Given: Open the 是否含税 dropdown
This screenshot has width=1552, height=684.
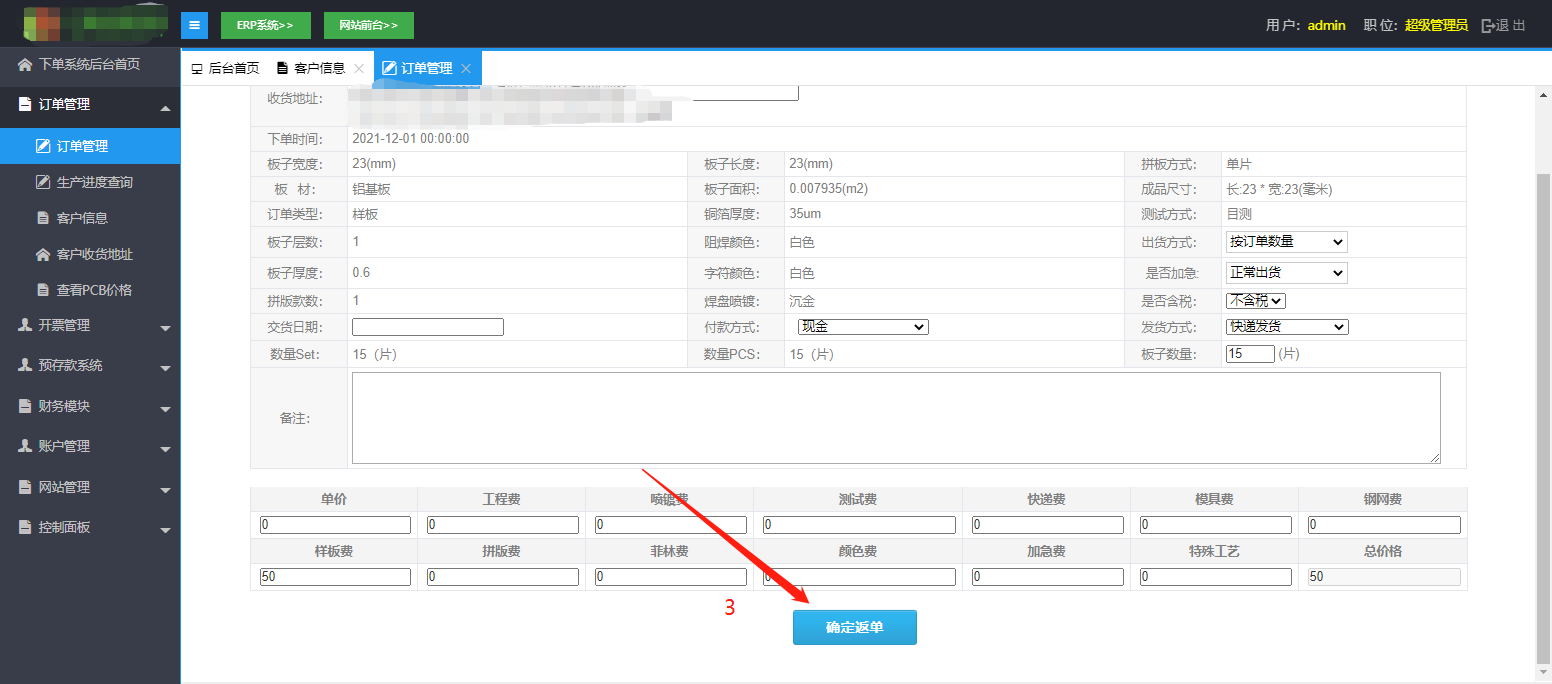Looking at the screenshot, I should tap(1255, 300).
